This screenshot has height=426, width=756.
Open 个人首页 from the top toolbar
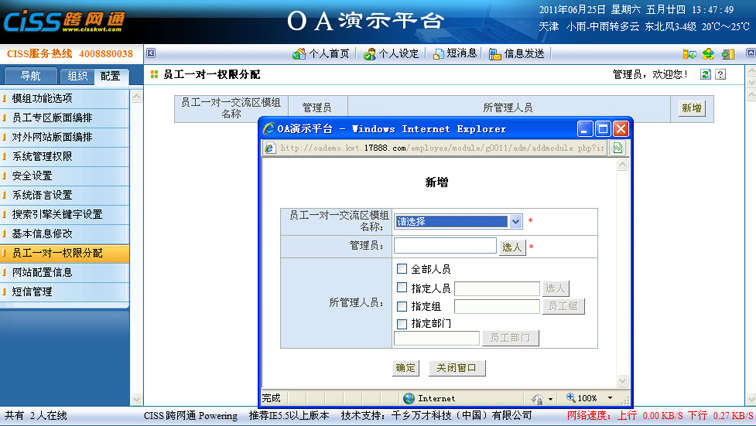(321, 54)
